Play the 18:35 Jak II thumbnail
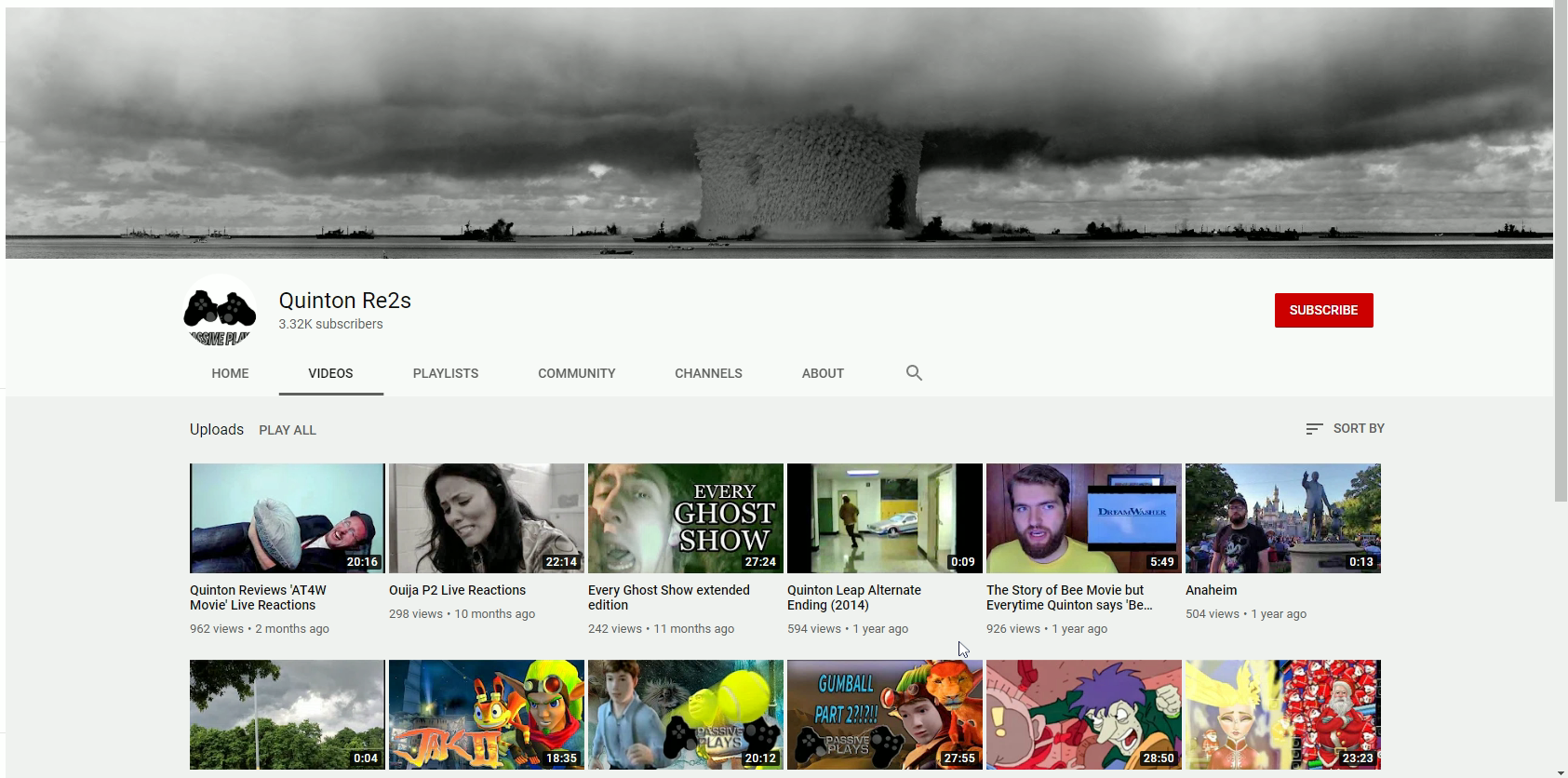Screen dimensions: 1568x778 (x=487, y=715)
